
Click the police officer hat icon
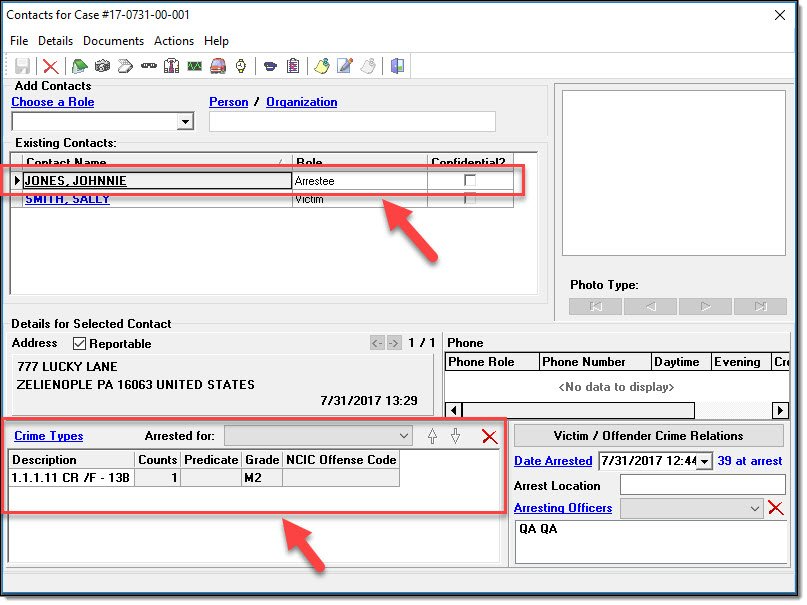click(x=270, y=67)
